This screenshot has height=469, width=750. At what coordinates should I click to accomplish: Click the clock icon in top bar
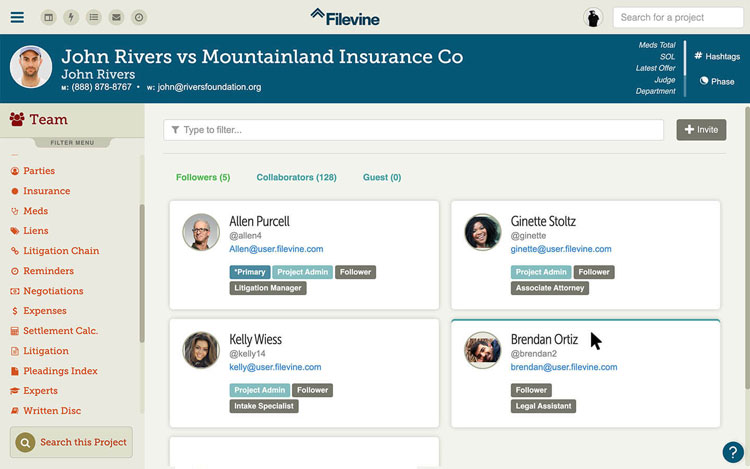(139, 17)
